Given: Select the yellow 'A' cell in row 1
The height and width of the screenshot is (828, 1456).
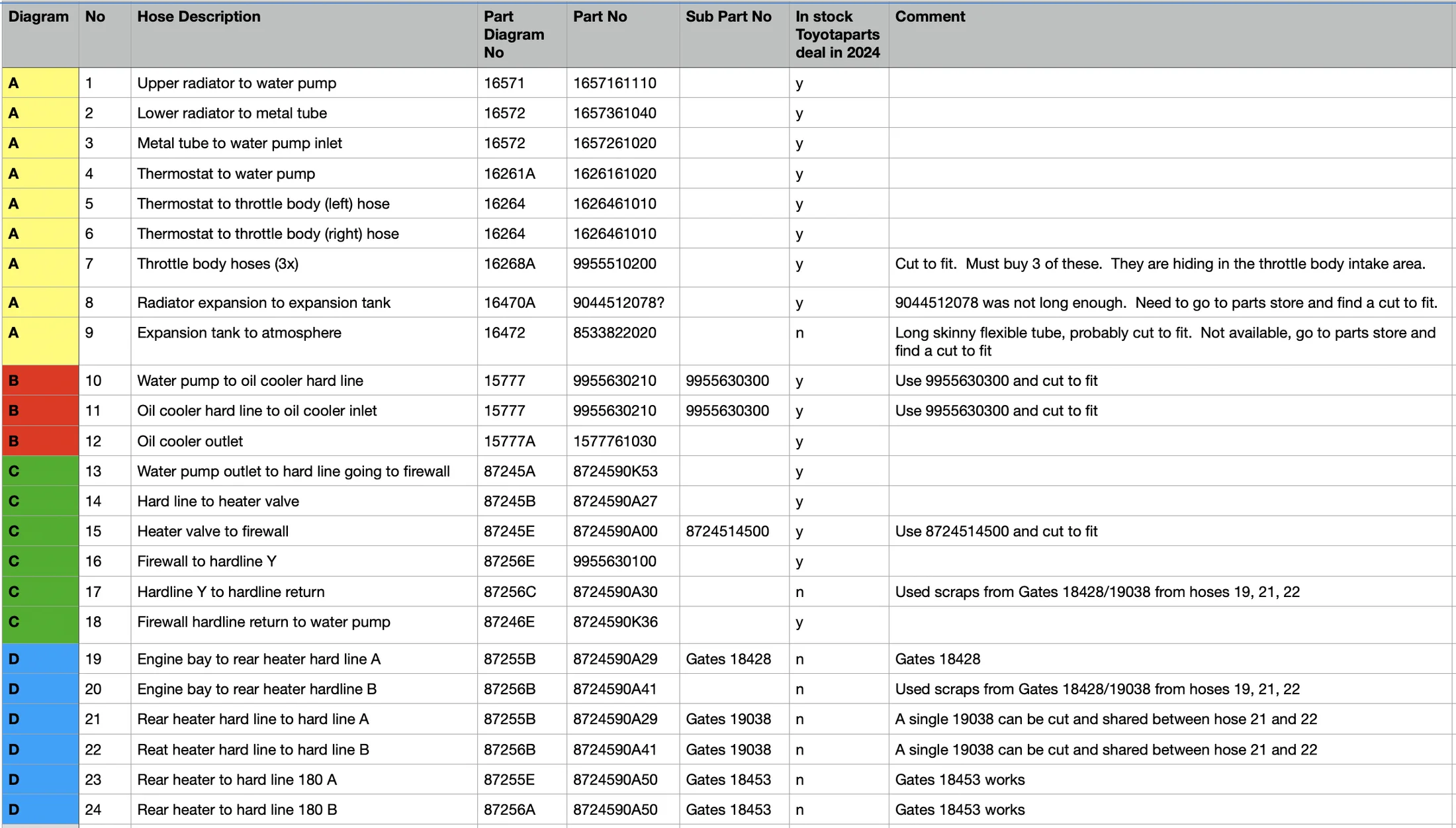Looking at the screenshot, I should (x=40, y=83).
